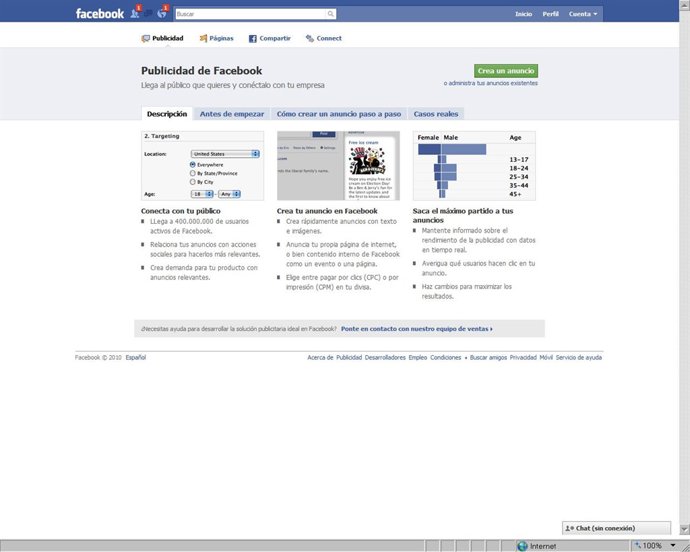
Task: Open the Condiciones footer link
Action: [446, 357]
